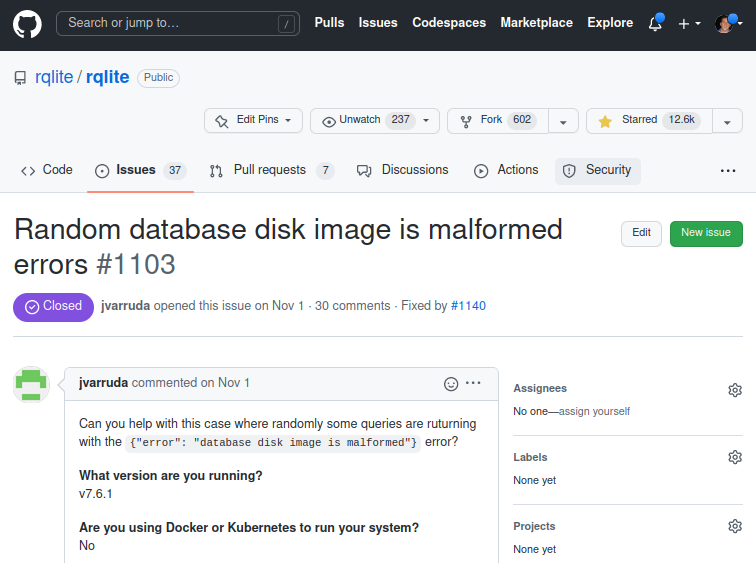Toggle the Starred button
Screen dimensions: 756x563
[649, 121]
